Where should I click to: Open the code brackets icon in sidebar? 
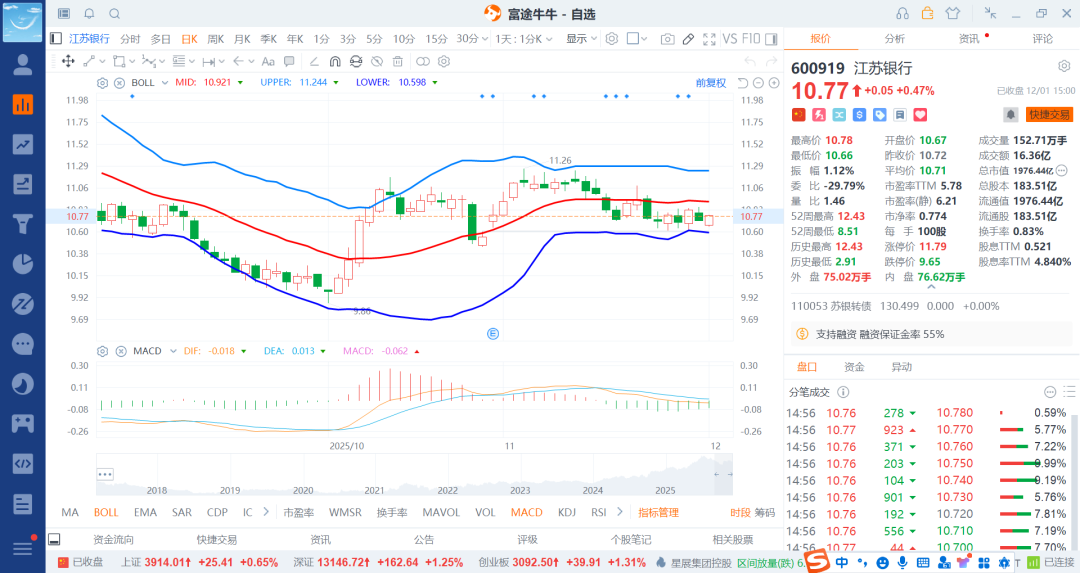coord(23,463)
